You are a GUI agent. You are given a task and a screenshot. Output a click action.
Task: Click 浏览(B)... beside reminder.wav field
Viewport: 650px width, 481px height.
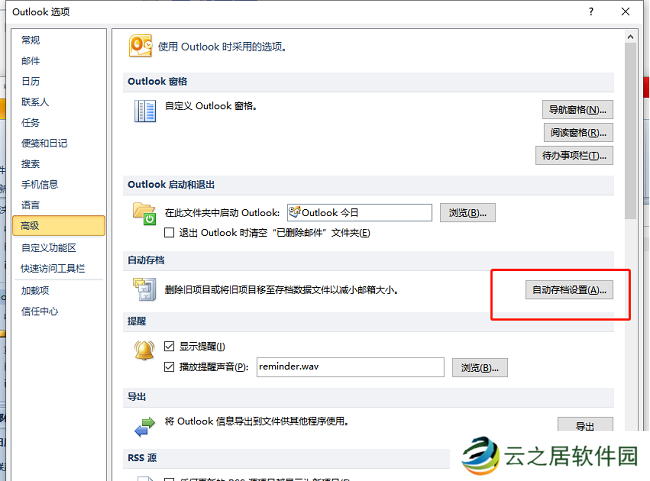pyautogui.click(x=480, y=368)
